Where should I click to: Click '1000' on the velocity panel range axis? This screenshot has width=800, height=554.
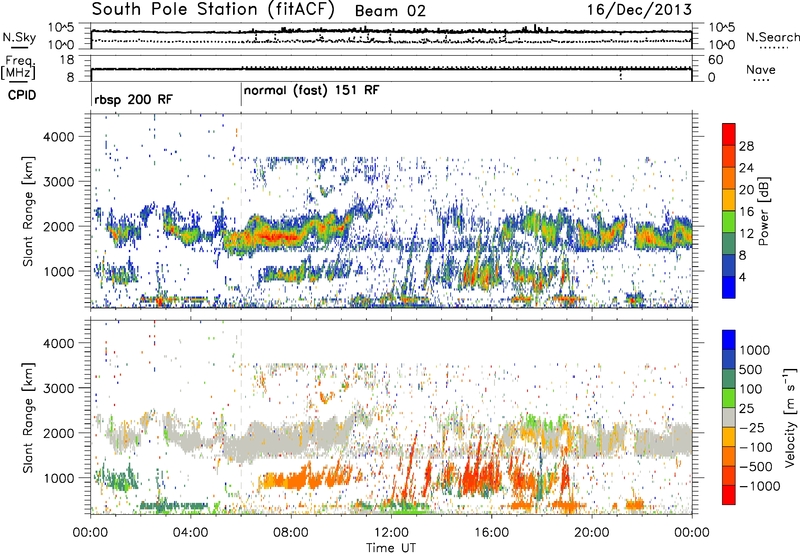coord(58,478)
